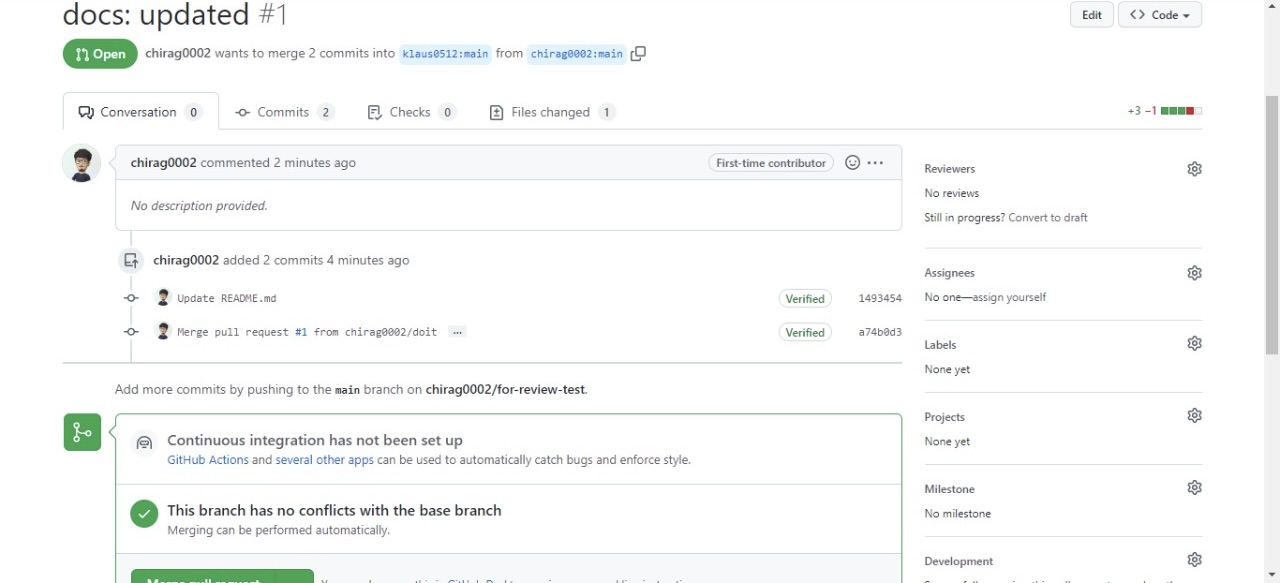Open chirag0002 link in added commits line
Viewport: 1280px width, 583px height.
pyautogui.click(x=186, y=260)
